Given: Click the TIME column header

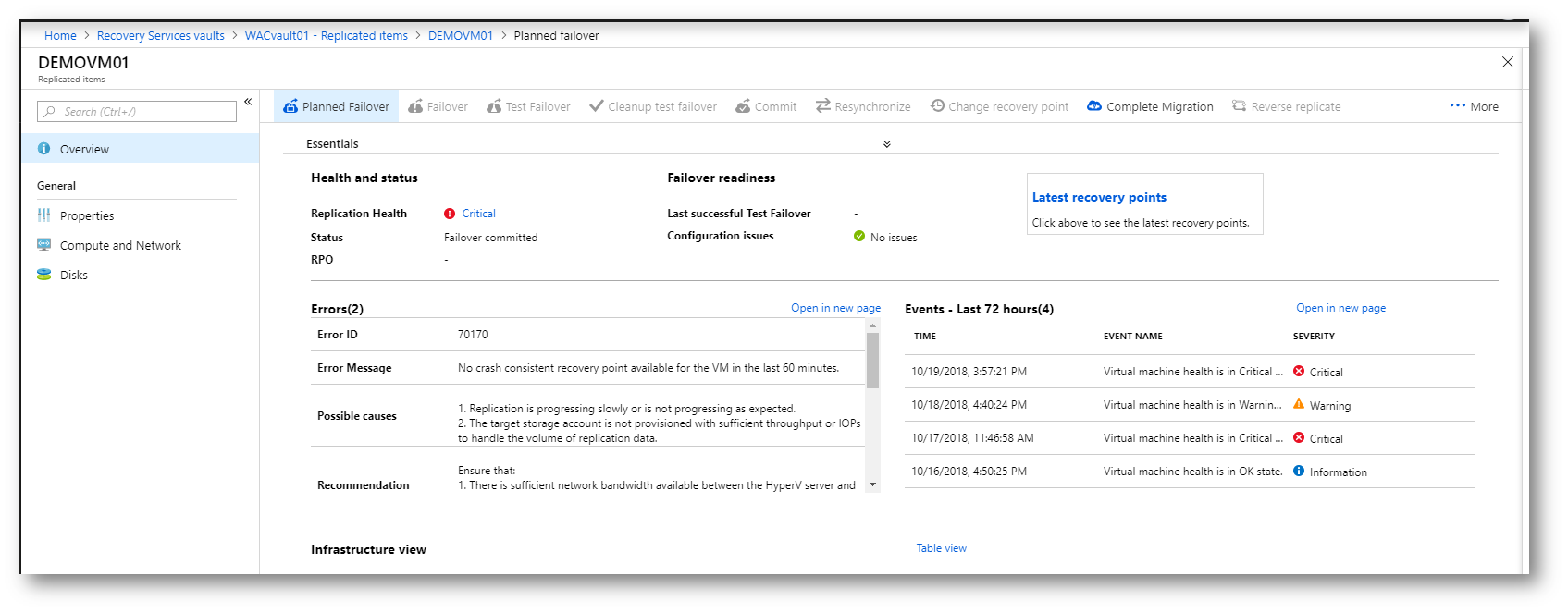Looking at the screenshot, I should pos(925,337).
